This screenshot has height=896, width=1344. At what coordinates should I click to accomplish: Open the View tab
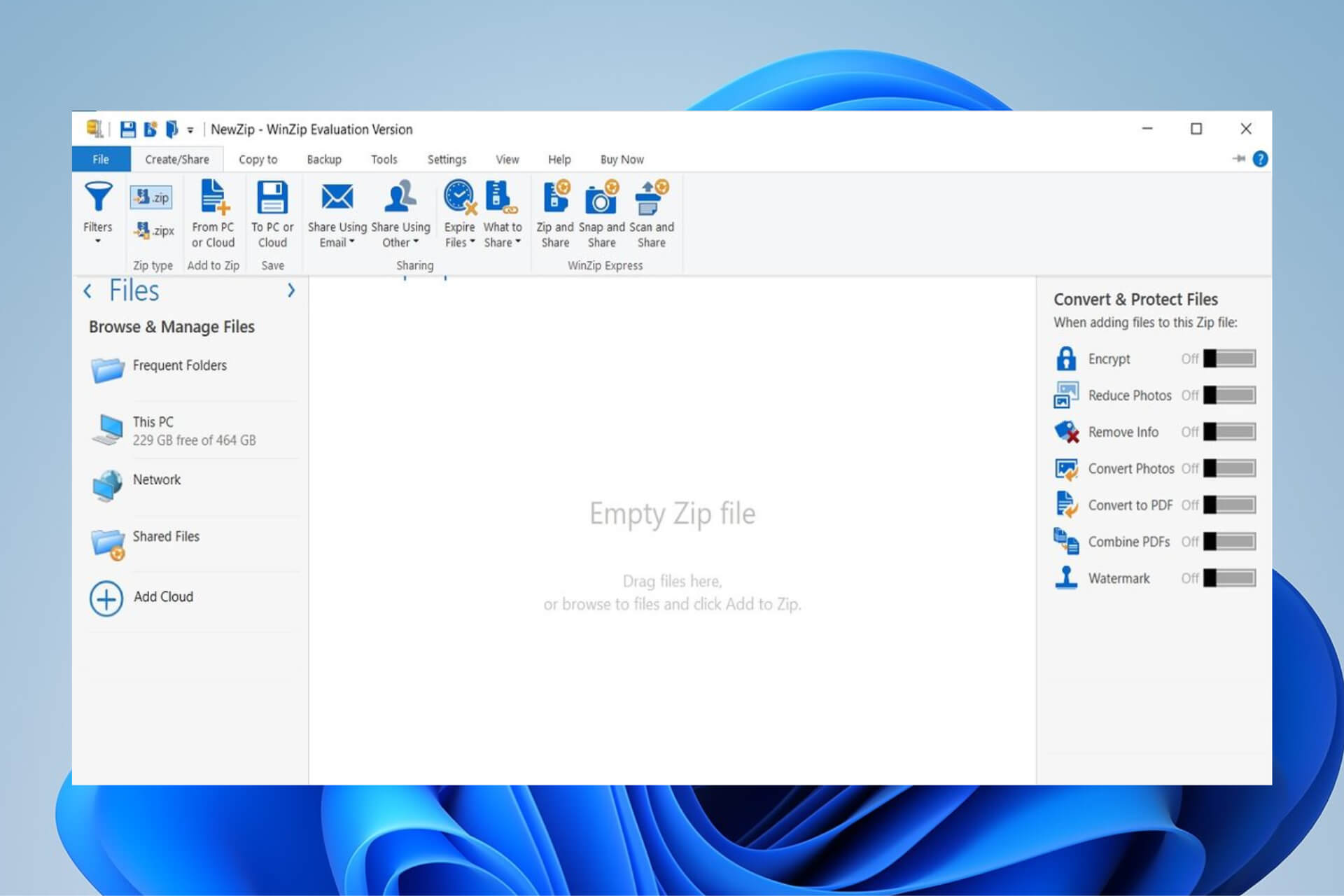(x=507, y=160)
